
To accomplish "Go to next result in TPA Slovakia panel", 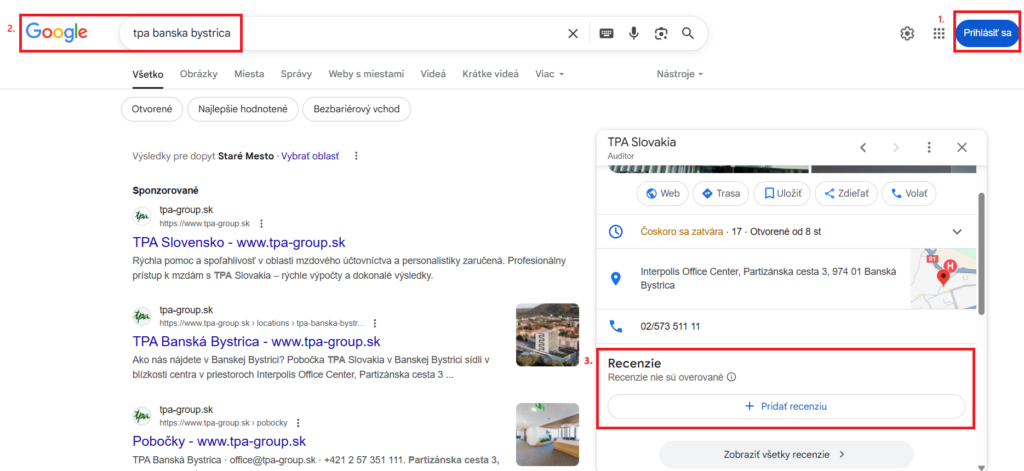I will point(896,148).
